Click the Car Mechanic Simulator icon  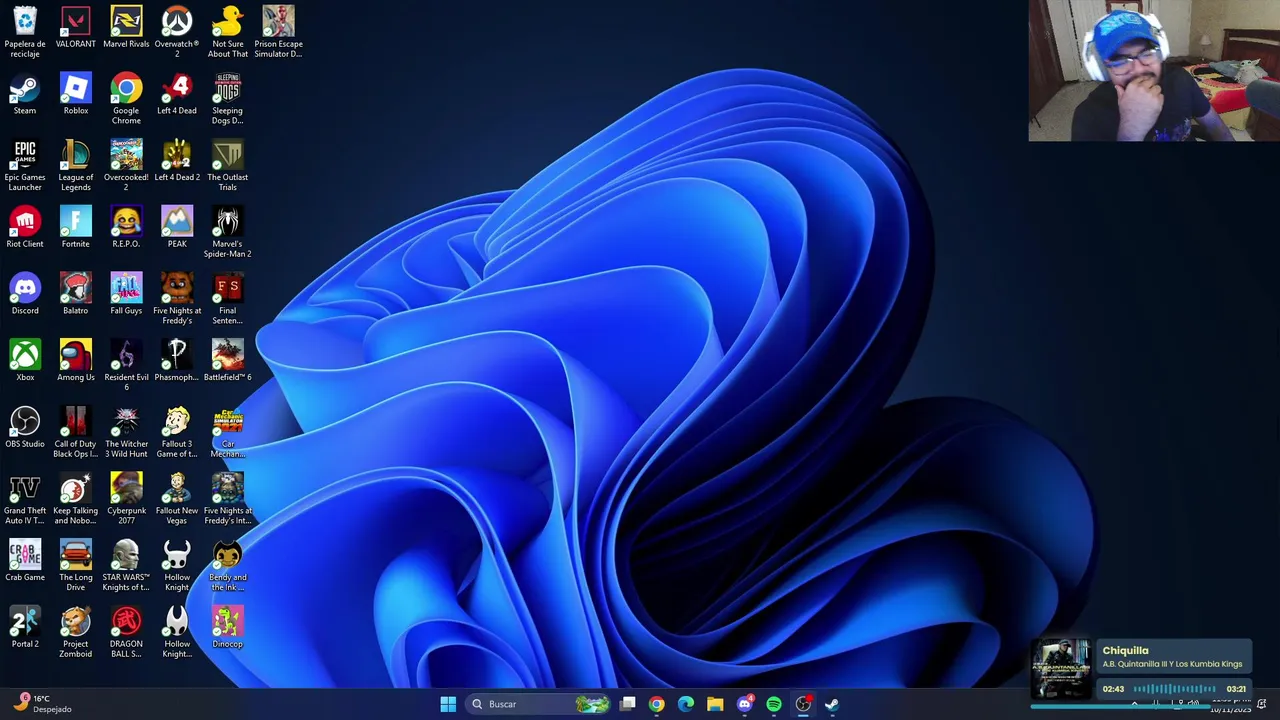(228, 431)
